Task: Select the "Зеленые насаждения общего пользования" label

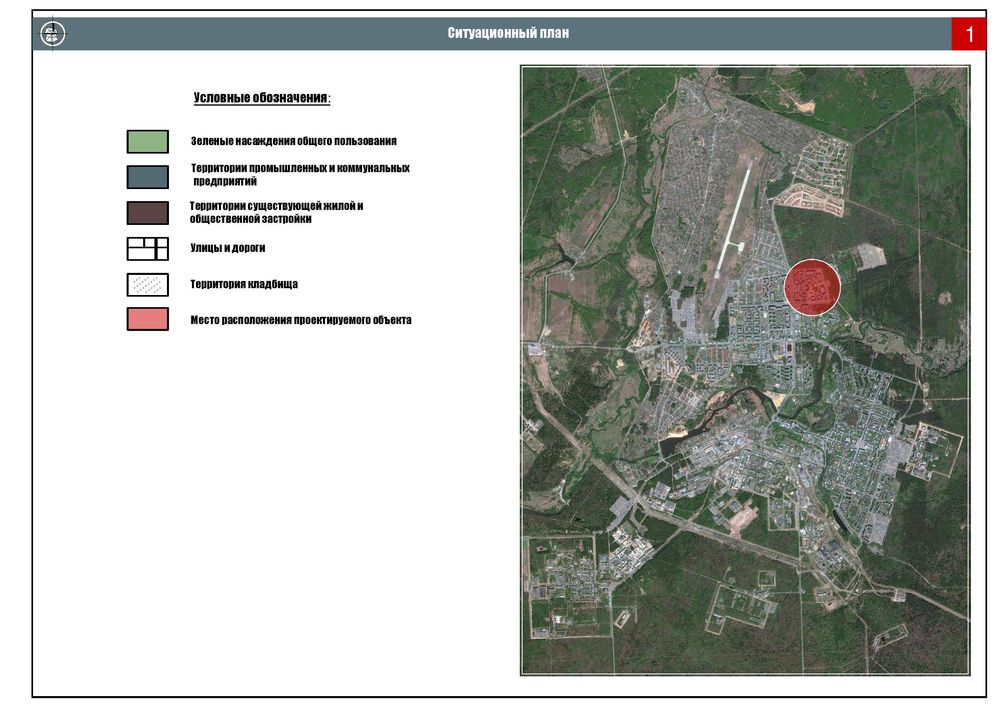Action: coord(293,142)
